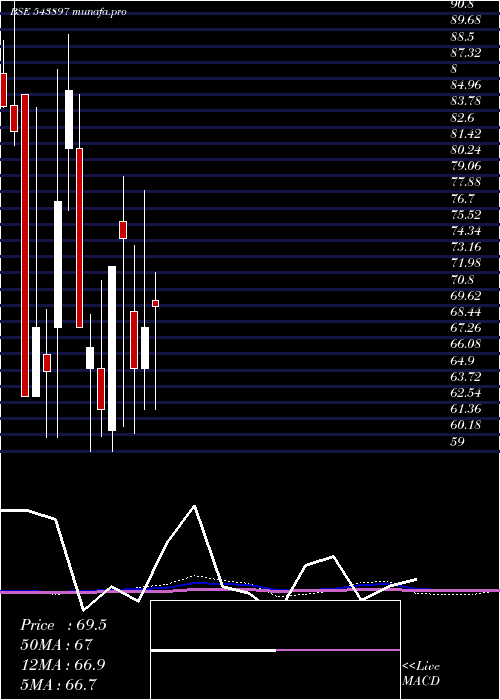Click the 79.06 price axis label
This screenshot has width=500, height=700.
[466, 166]
